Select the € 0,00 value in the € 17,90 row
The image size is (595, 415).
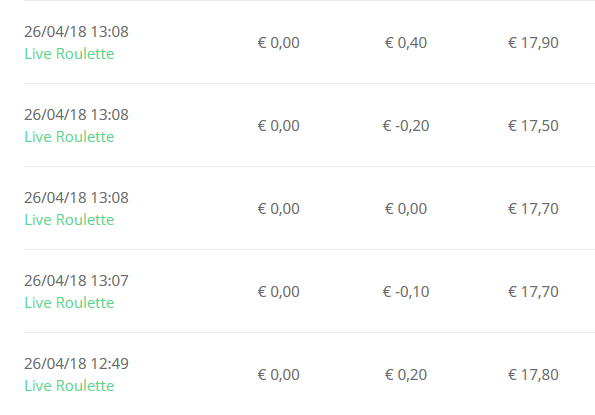pyautogui.click(x=279, y=43)
